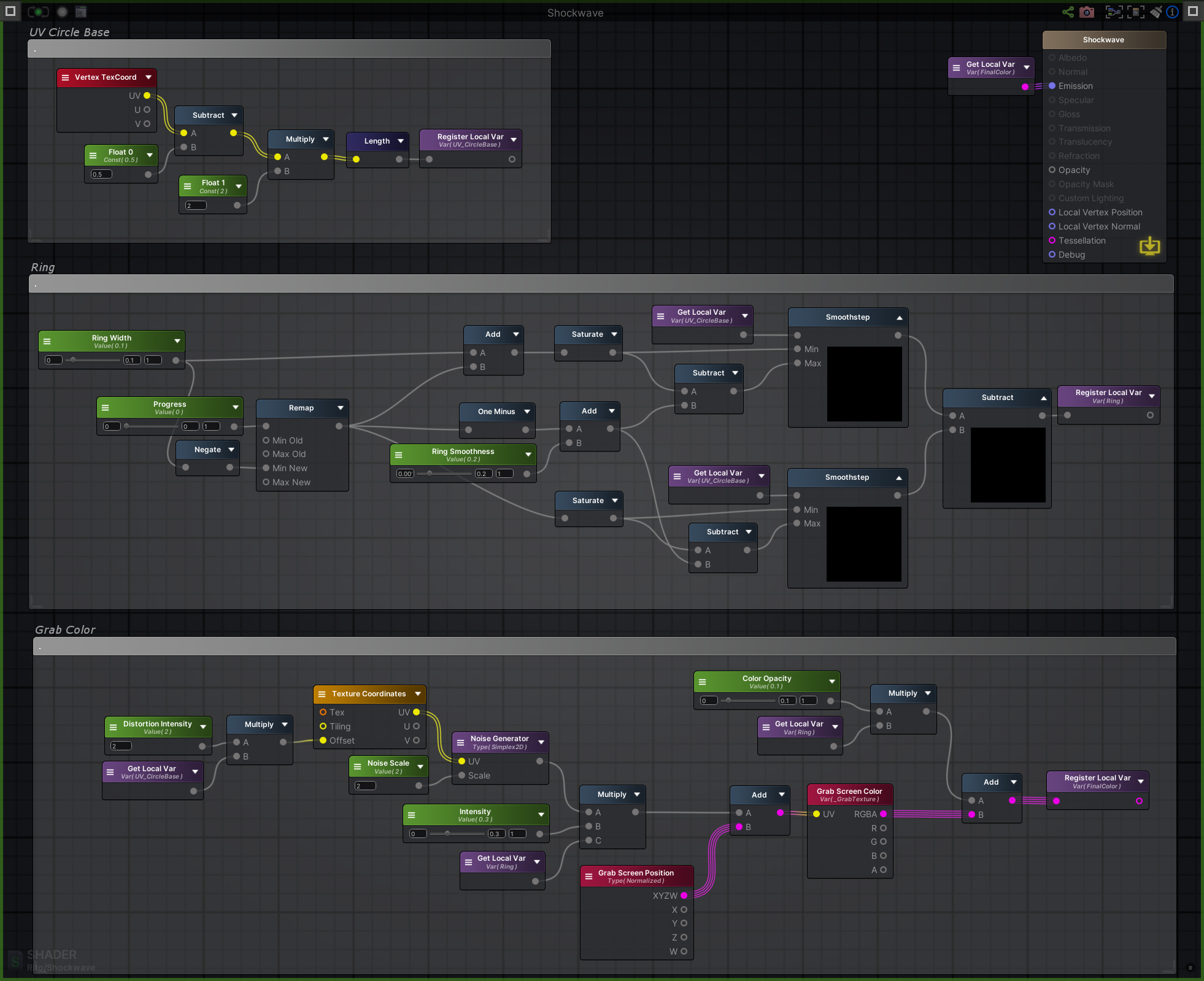Click the Rito/Shockwave shader link bottom-left
The height and width of the screenshot is (981, 1204).
pos(60,968)
